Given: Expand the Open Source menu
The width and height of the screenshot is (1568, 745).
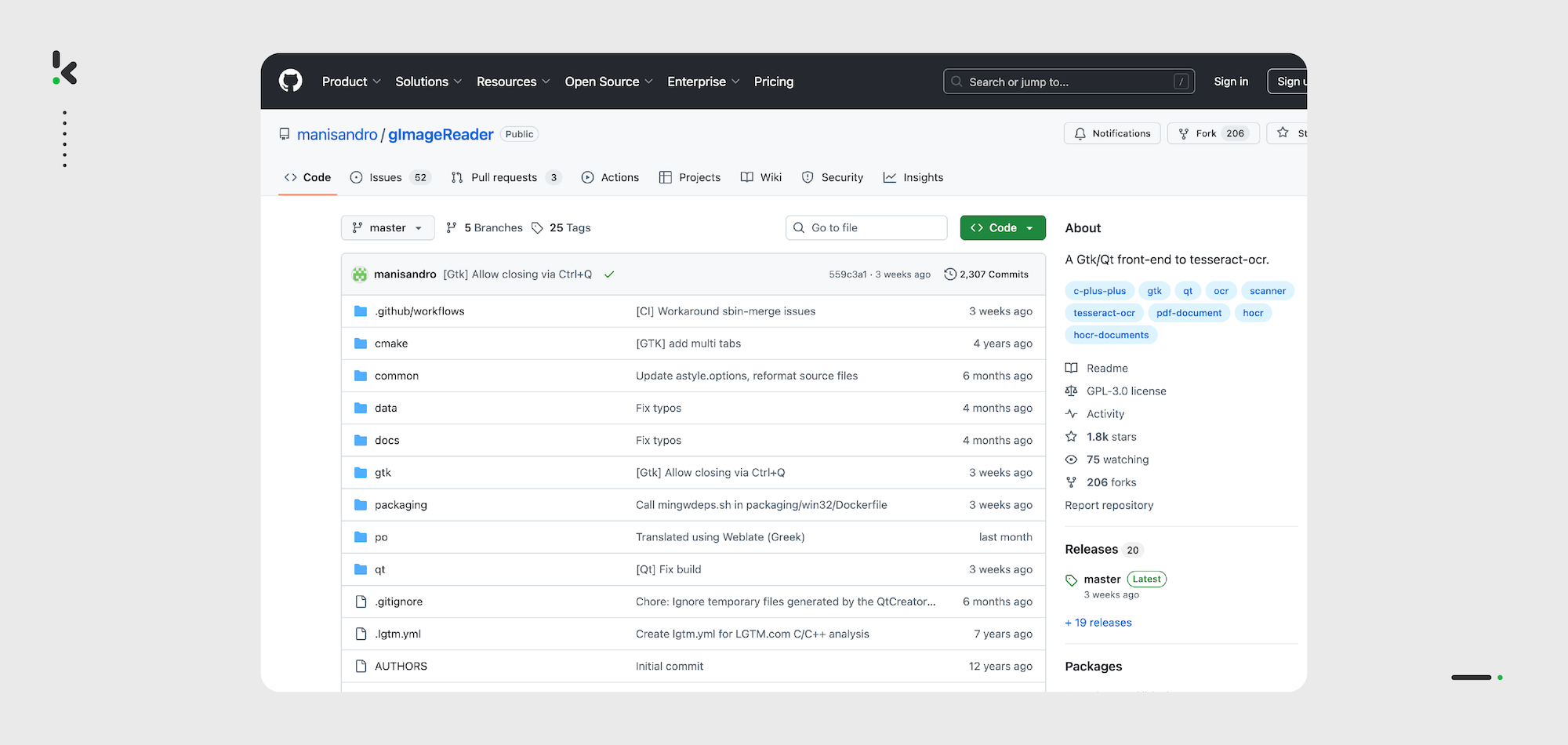Looking at the screenshot, I should [x=609, y=82].
